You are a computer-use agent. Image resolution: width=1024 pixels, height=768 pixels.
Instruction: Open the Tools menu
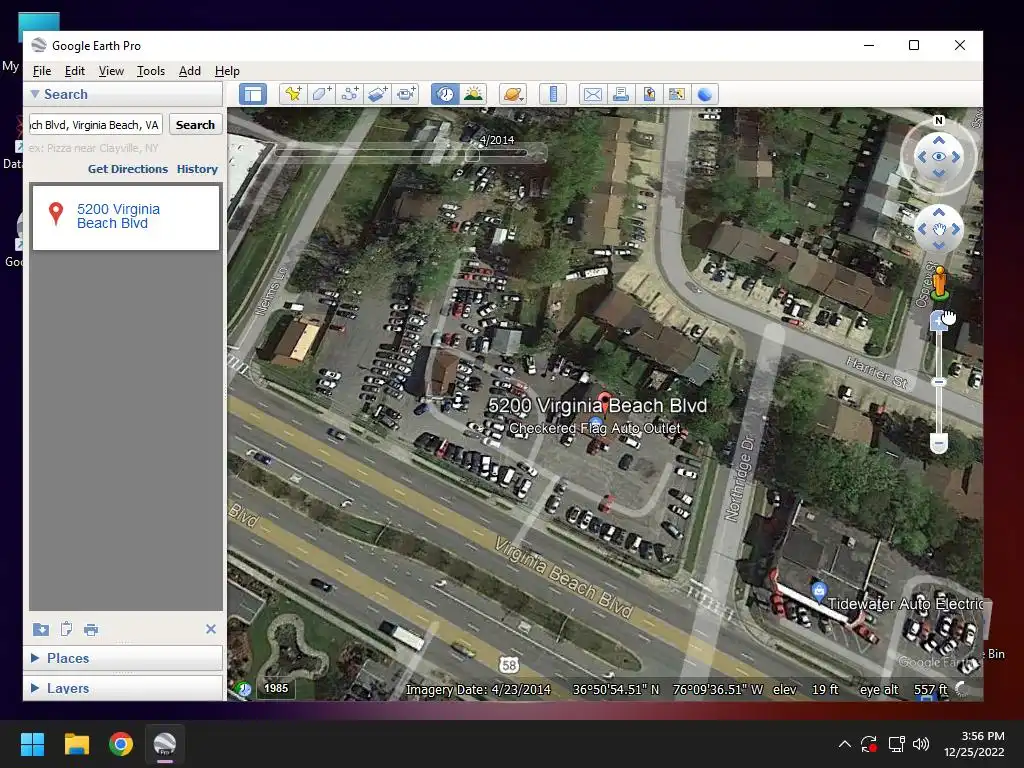(151, 71)
